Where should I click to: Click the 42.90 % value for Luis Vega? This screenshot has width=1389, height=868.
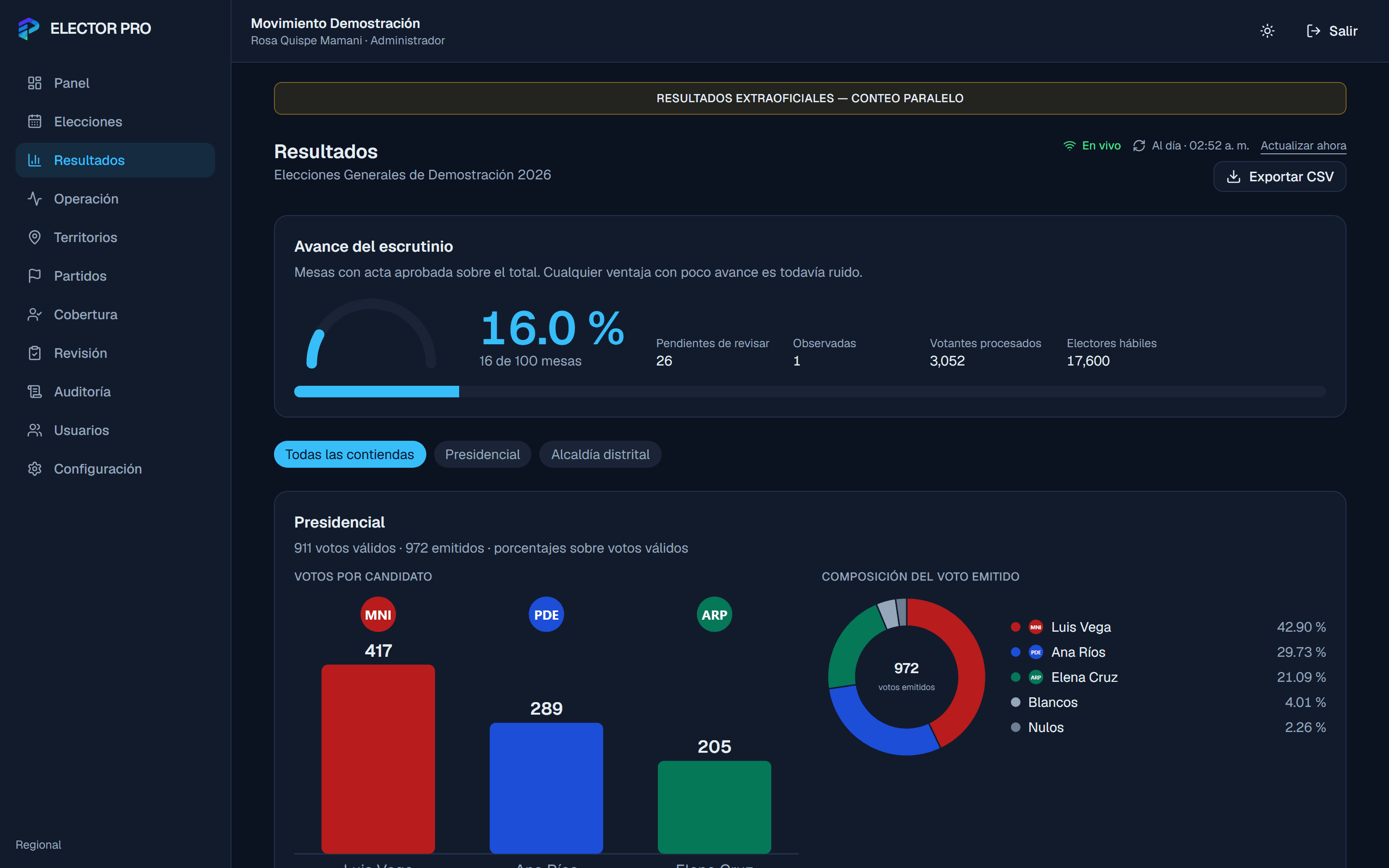(x=1301, y=627)
